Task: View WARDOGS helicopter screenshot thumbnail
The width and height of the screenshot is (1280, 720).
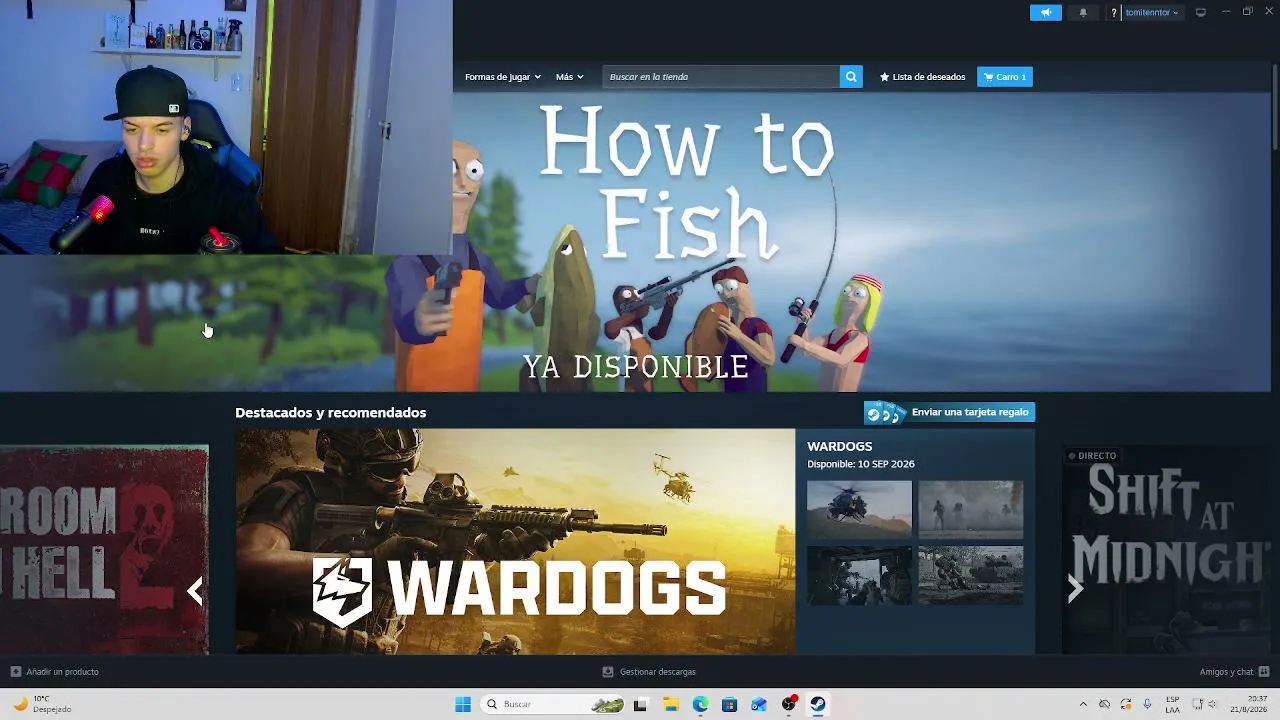Action: [x=859, y=509]
